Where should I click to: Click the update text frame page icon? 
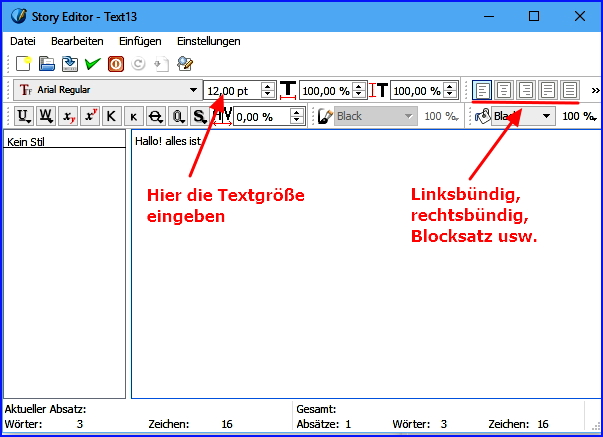161,64
